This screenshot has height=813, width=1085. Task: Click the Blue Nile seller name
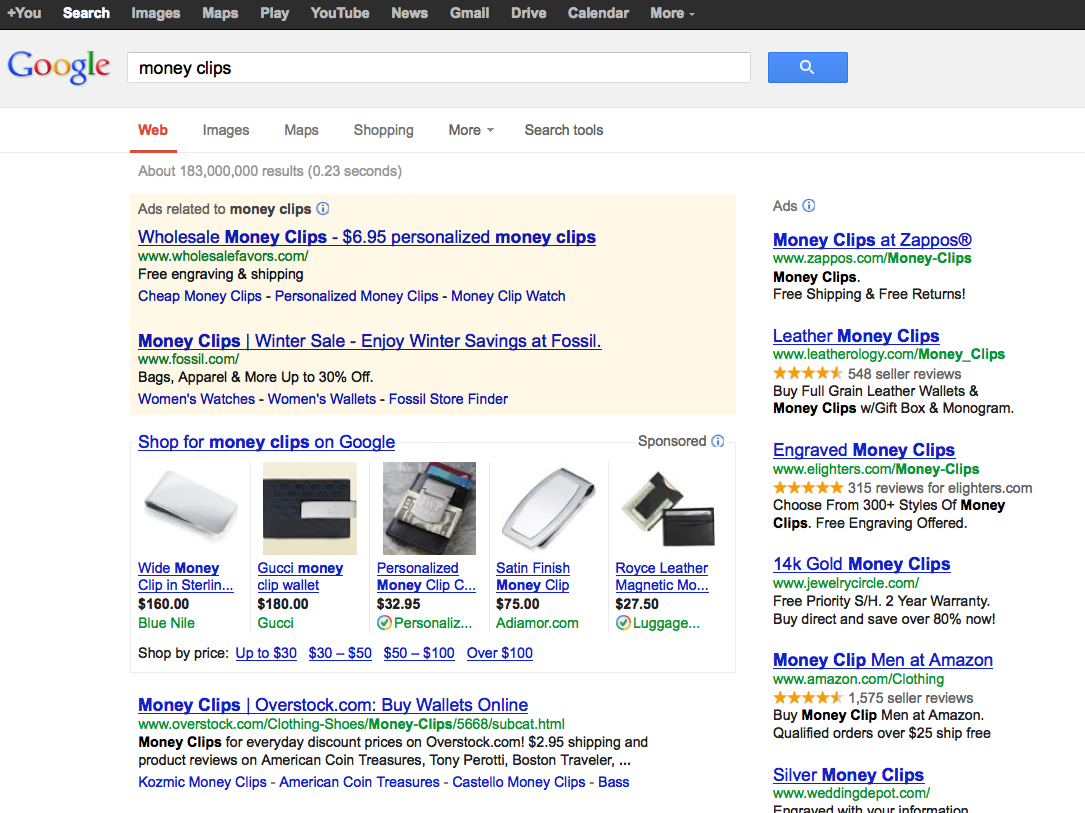coord(166,623)
